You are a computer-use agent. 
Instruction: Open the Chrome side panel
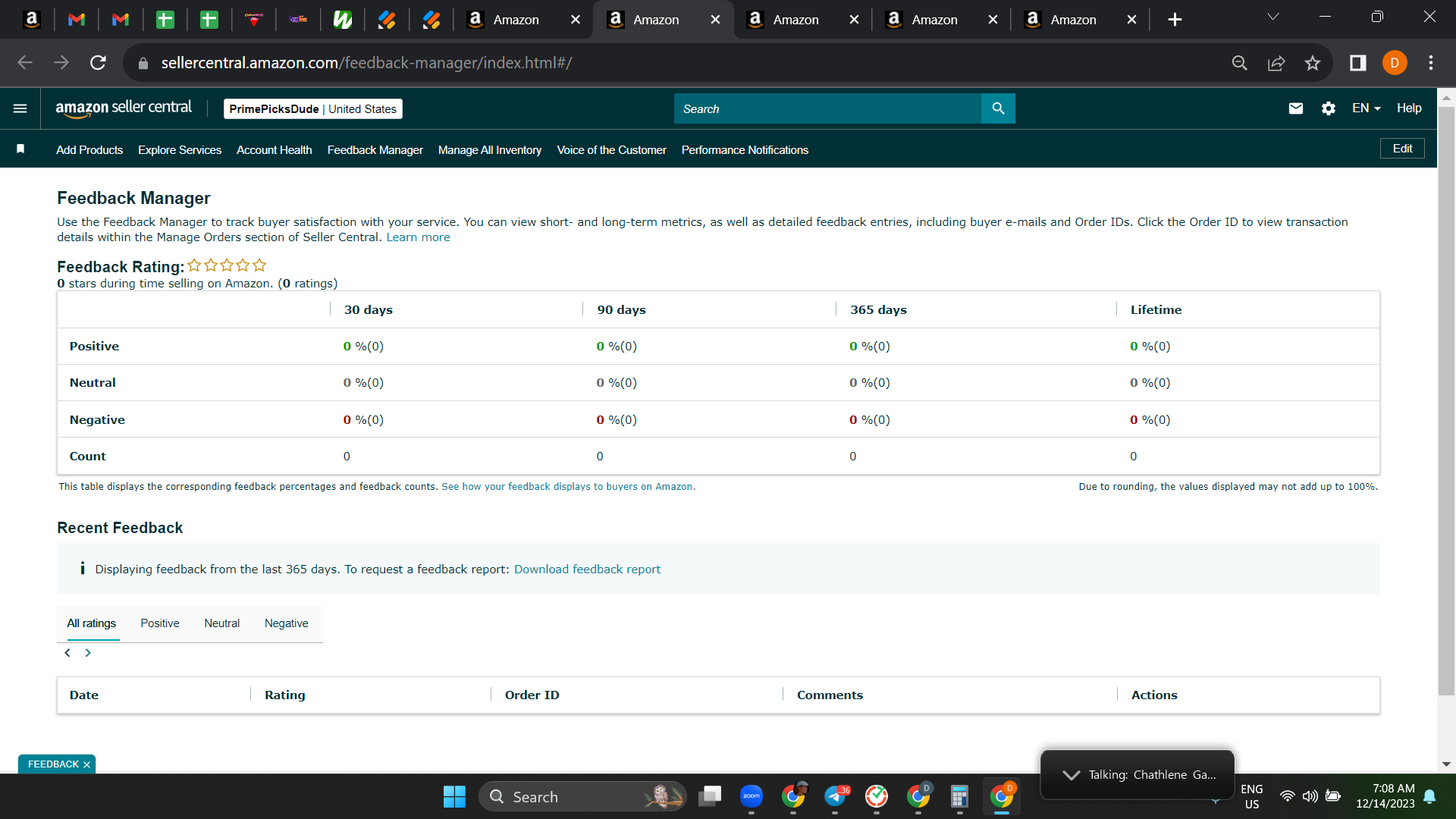coord(1358,63)
